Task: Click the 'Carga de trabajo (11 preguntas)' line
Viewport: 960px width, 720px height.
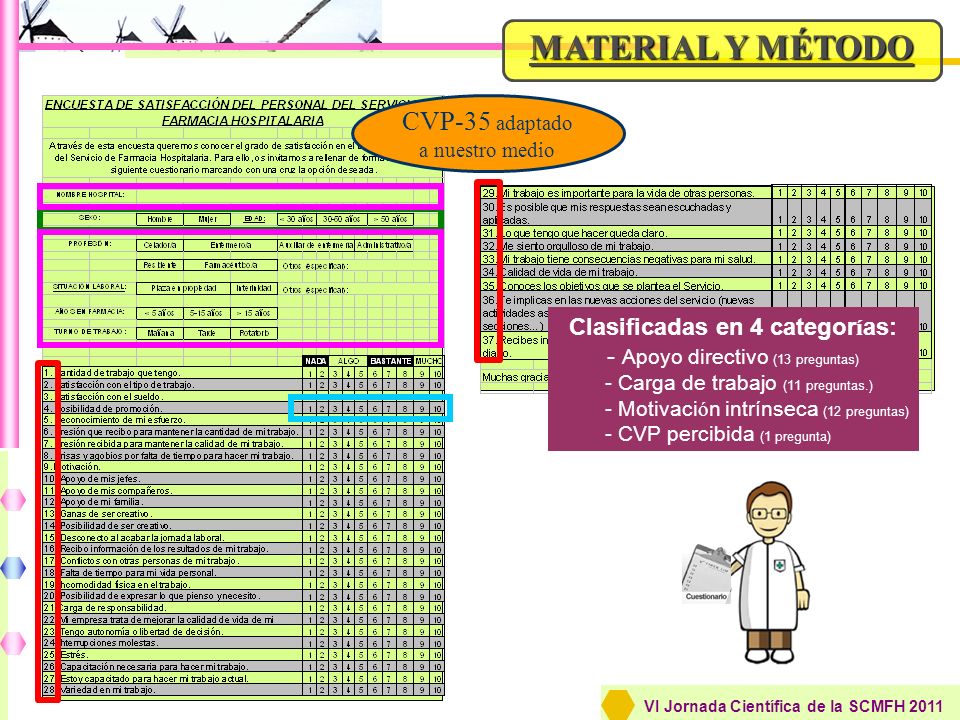Action: click(x=738, y=383)
